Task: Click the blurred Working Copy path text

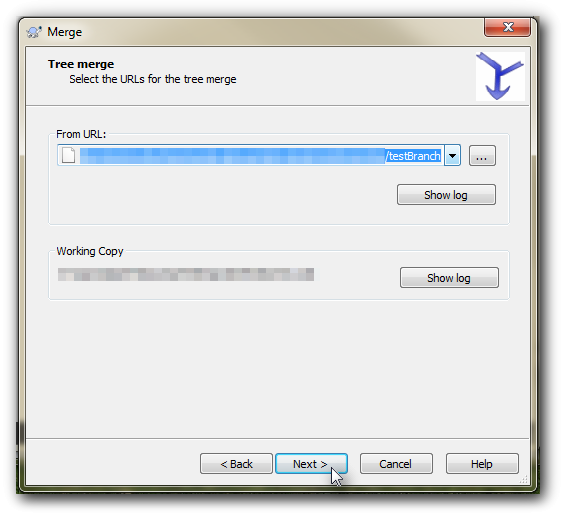Action: pos(186,274)
